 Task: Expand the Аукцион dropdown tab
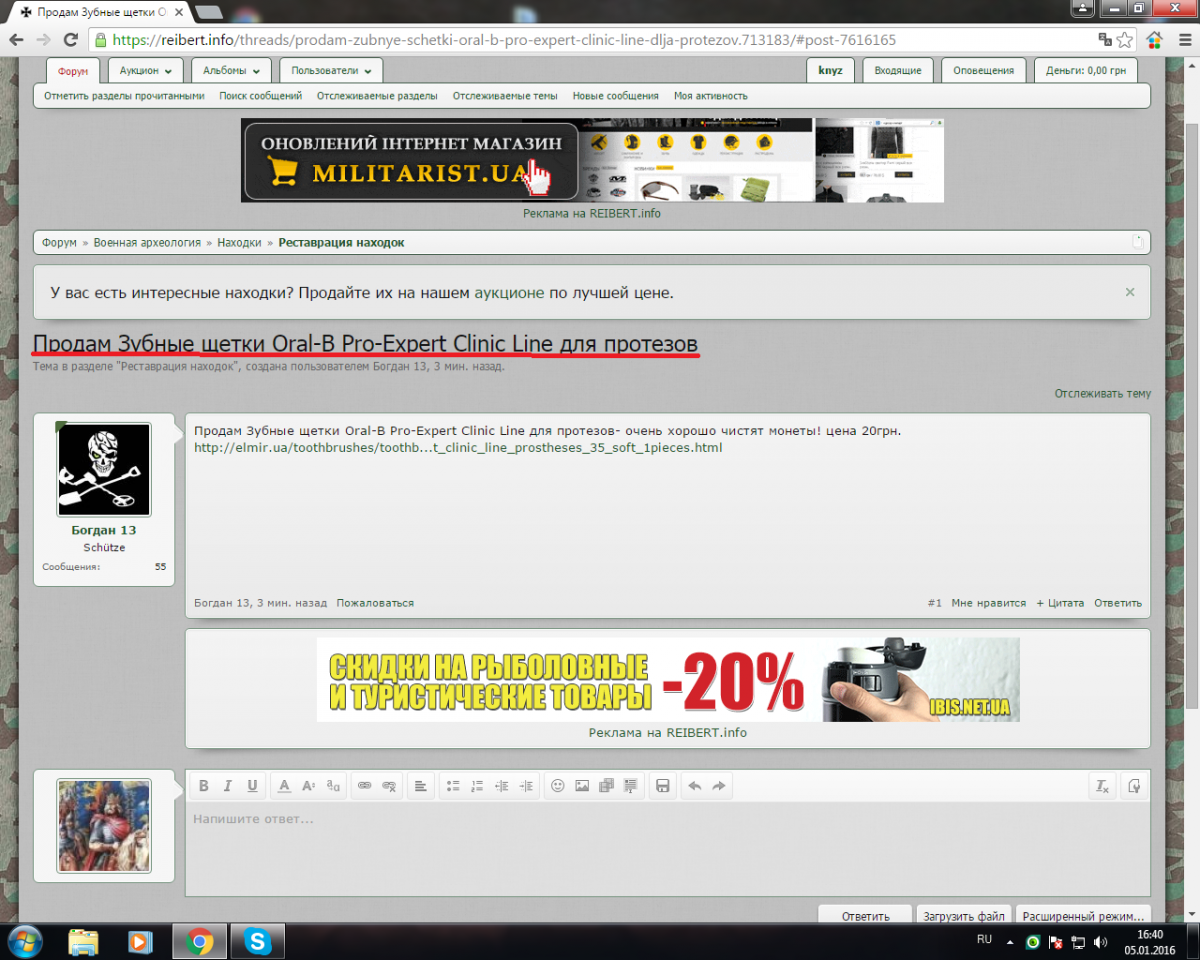tap(146, 70)
